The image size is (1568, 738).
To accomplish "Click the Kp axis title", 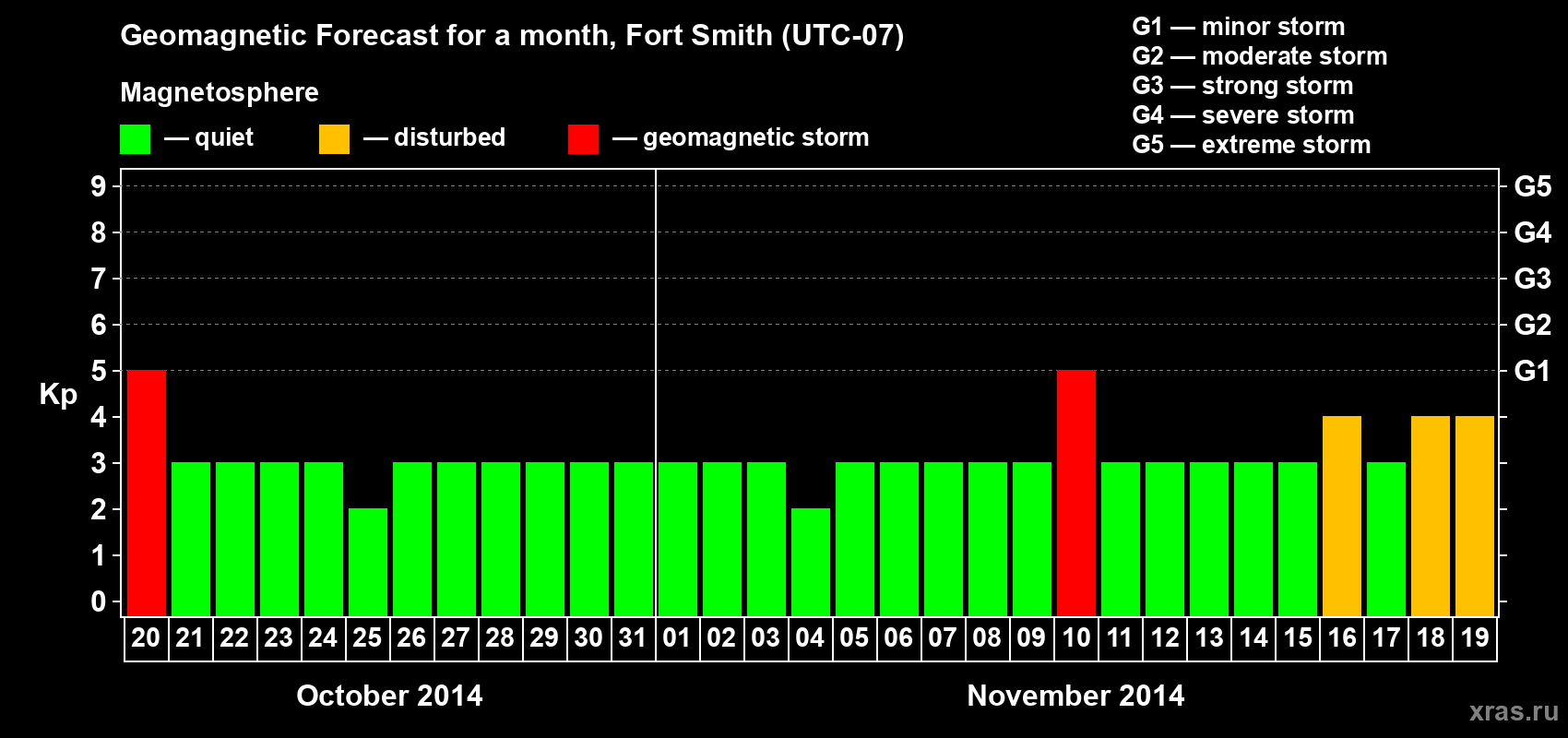I will click(x=58, y=395).
